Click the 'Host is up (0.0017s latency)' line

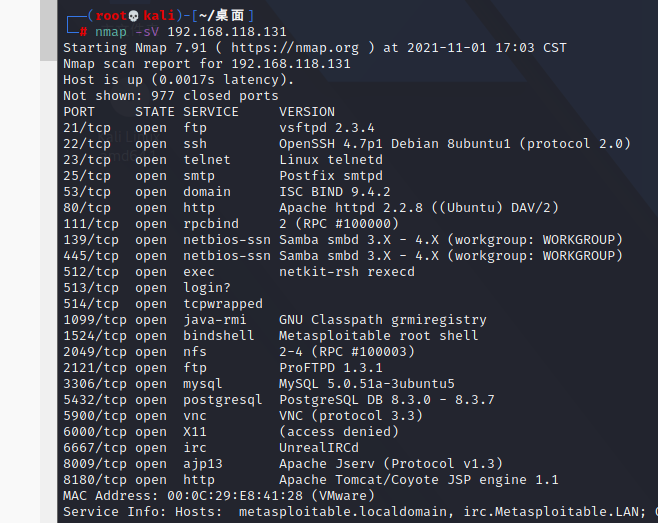point(179,80)
